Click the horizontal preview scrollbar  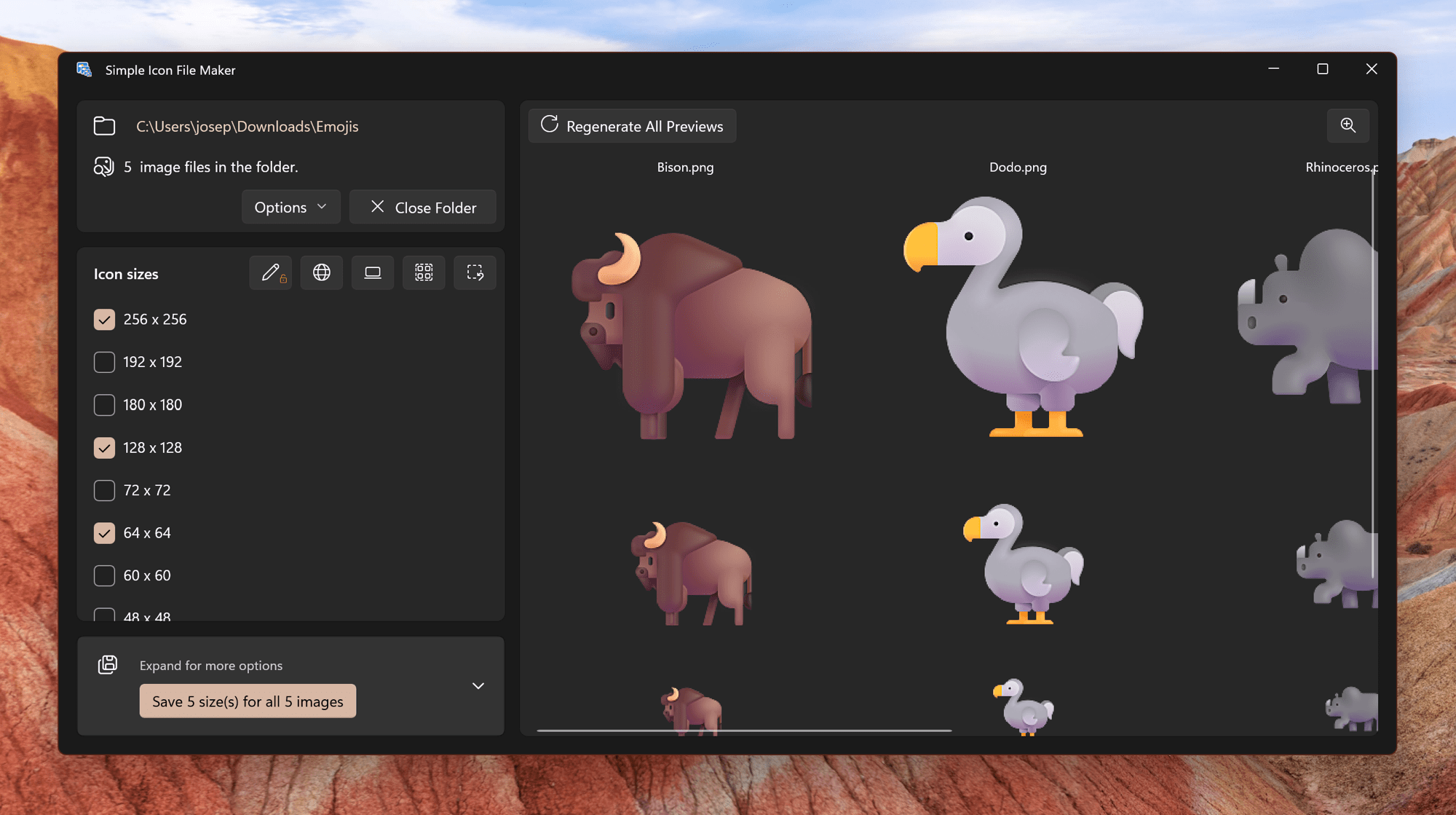pyautogui.click(x=744, y=731)
